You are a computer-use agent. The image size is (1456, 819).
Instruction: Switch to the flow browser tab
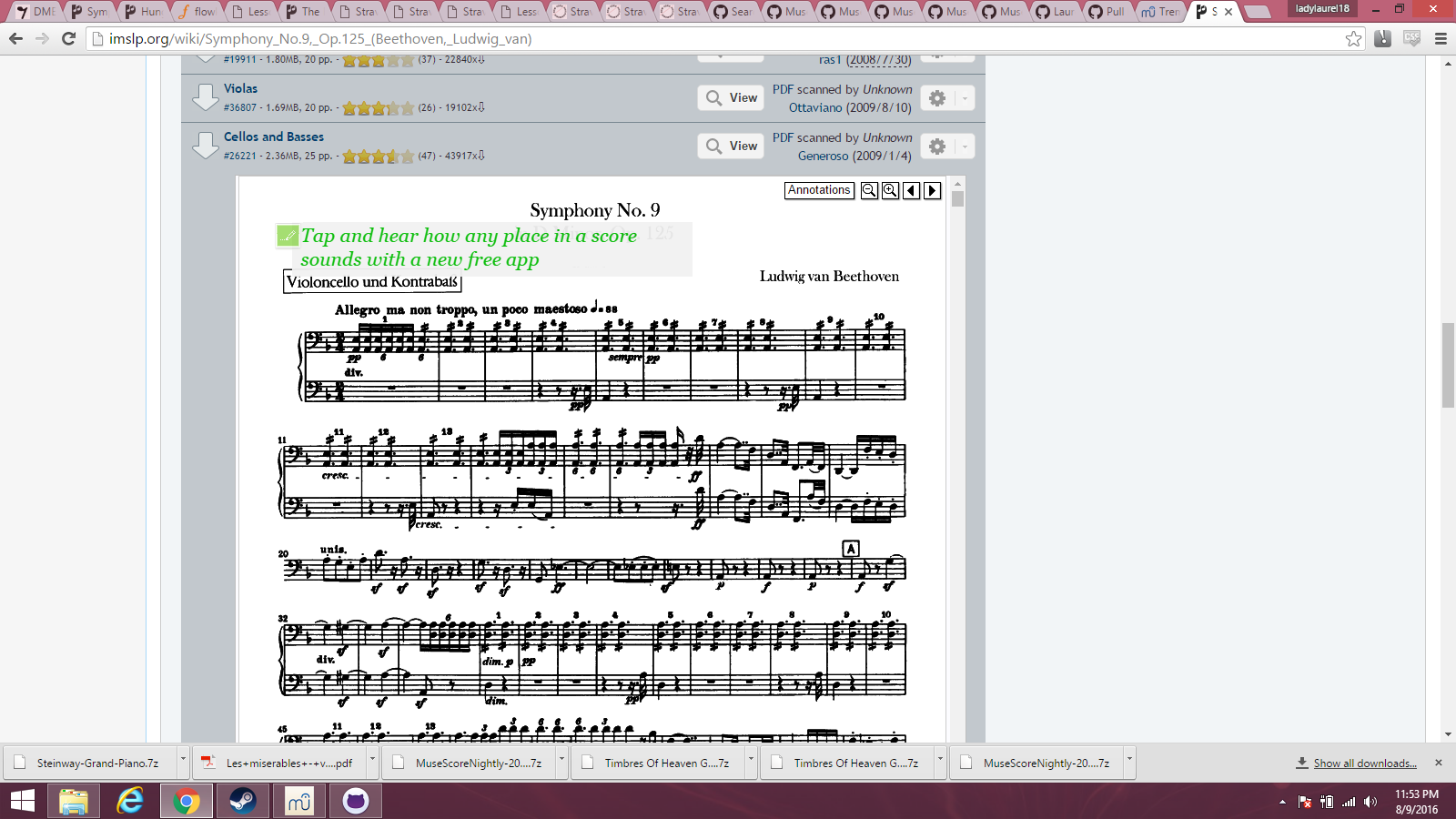pyautogui.click(x=197, y=12)
